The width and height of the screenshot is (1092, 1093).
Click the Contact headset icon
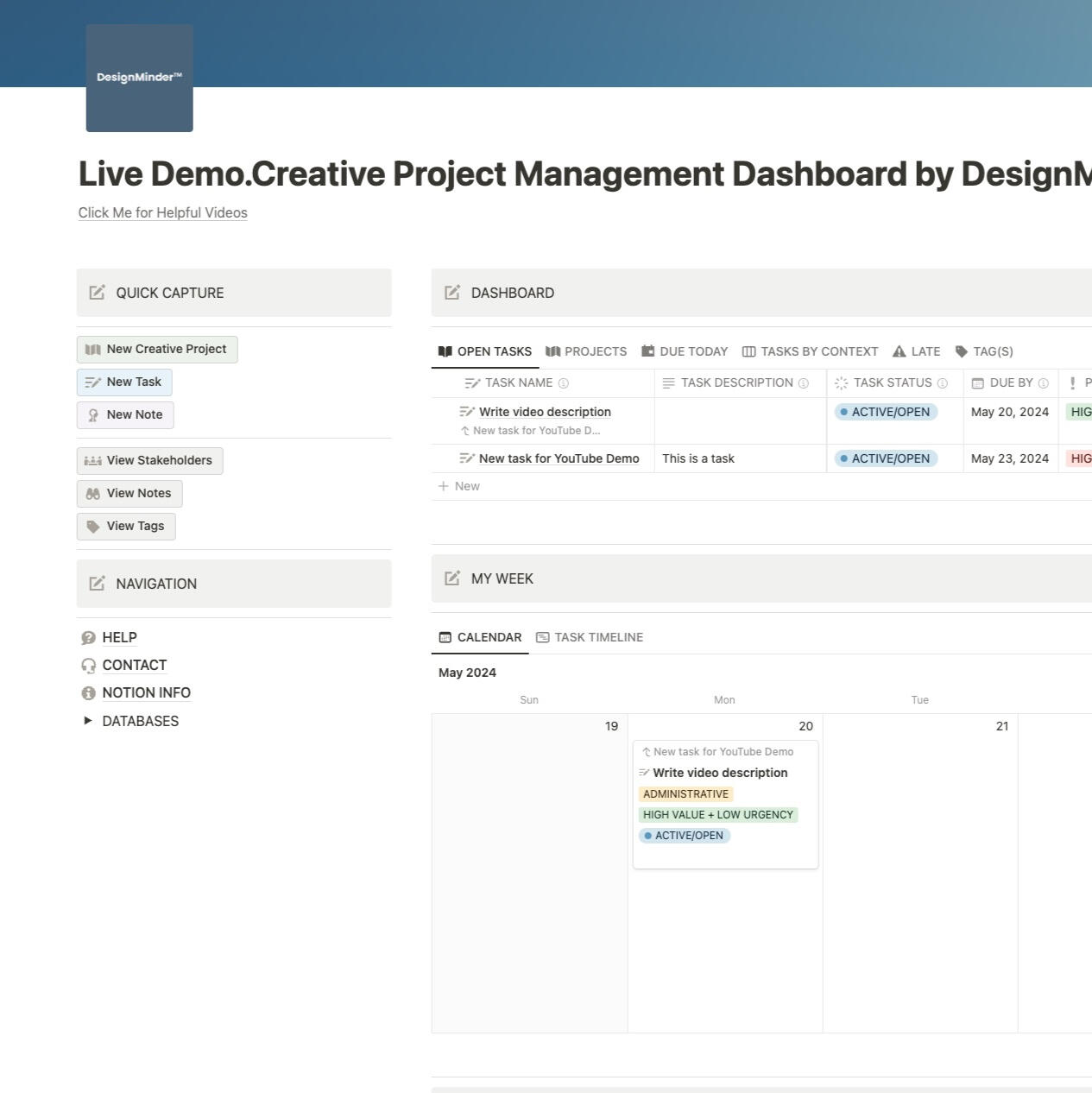[88, 666]
